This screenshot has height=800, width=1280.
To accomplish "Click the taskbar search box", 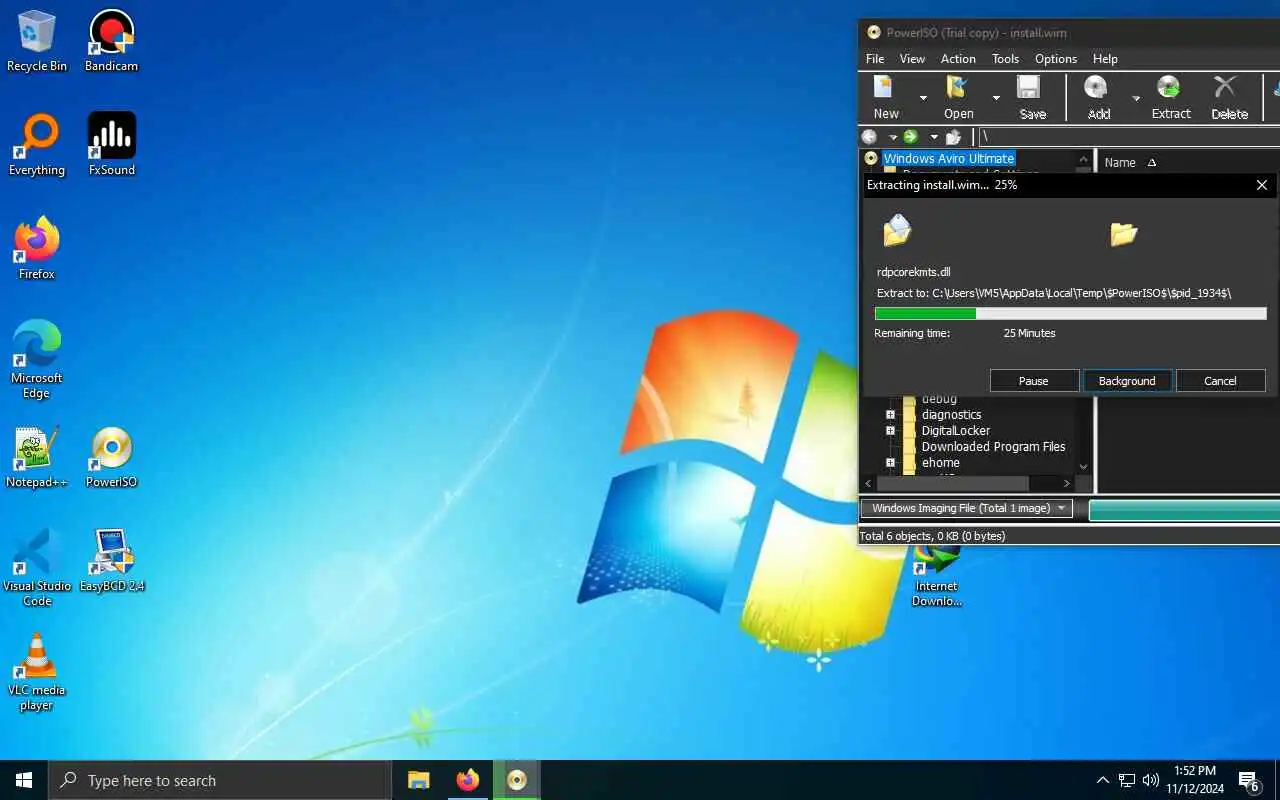I will click(x=220, y=780).
